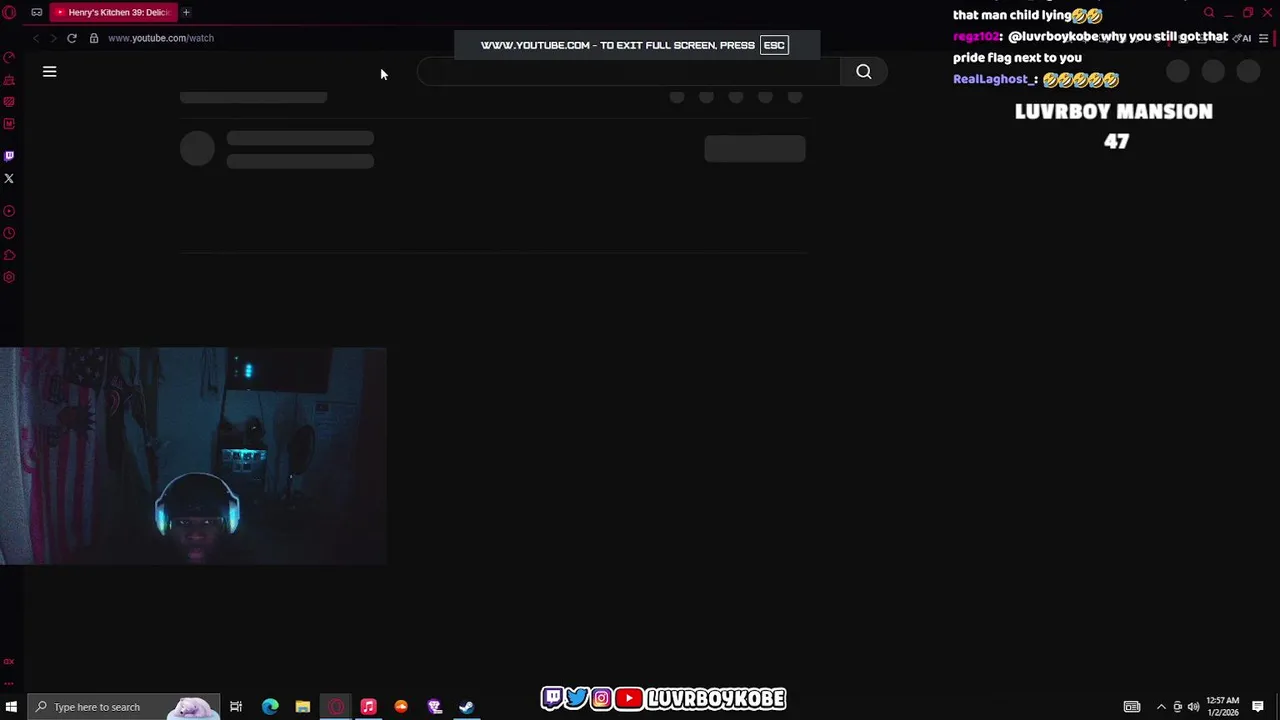1280x720 pixels.
Task: Open GX Control speedometer sidebar icon
Action: click(x=9, y=58)
